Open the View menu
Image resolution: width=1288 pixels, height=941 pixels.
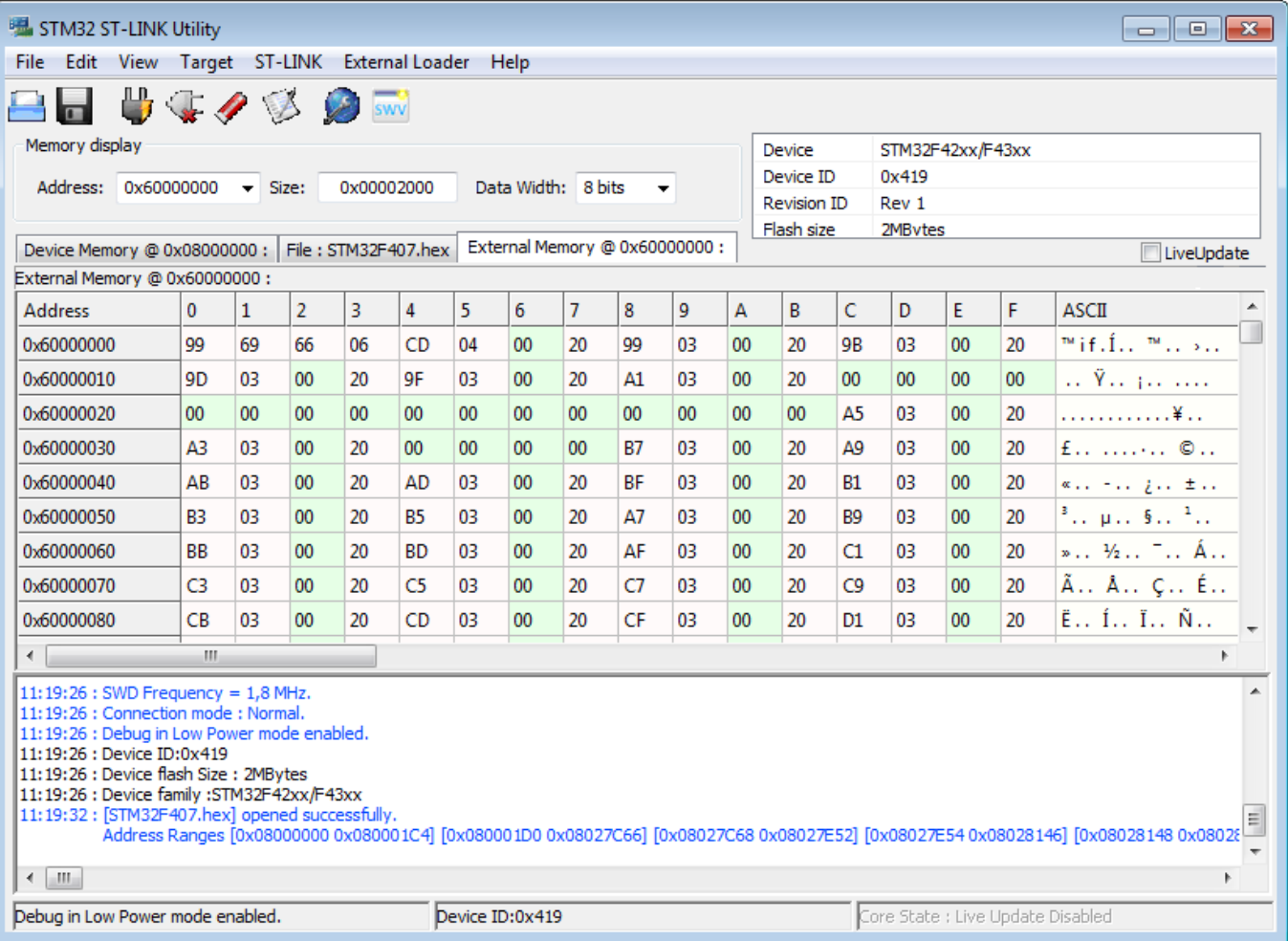(x=138, y=62)
